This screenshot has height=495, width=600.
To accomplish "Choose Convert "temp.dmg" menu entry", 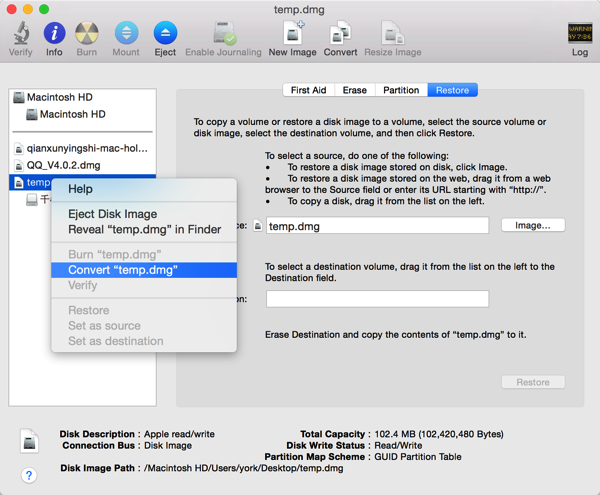I will click(144, 270).
